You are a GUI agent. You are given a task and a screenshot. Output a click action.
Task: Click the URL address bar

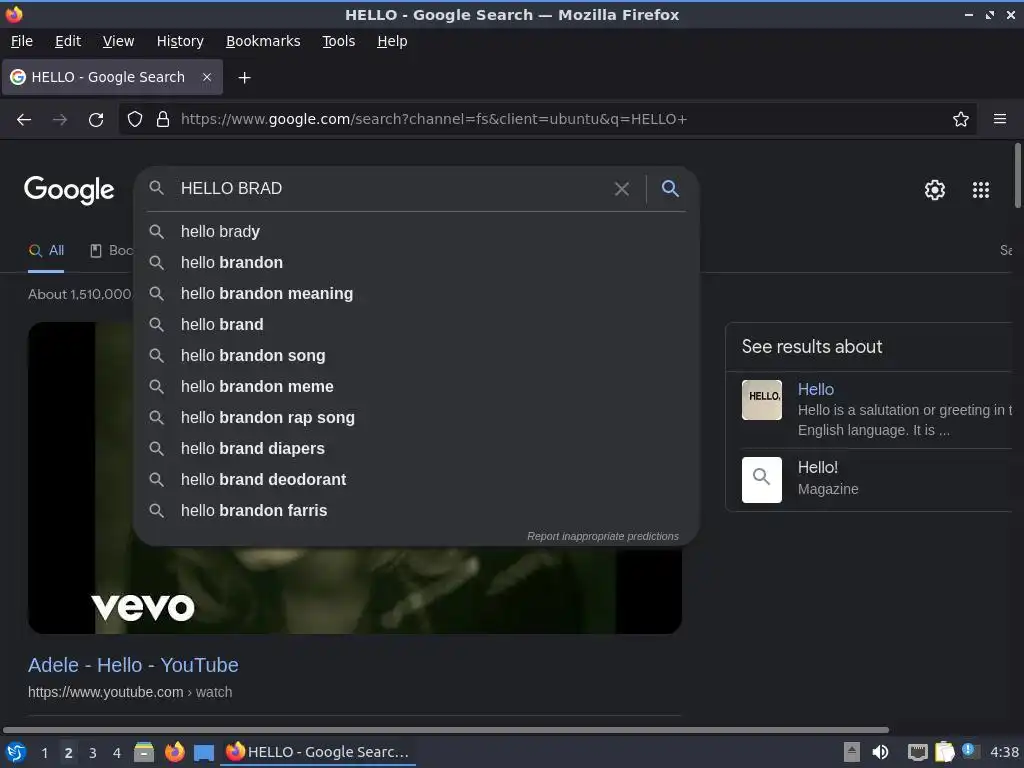547,119
